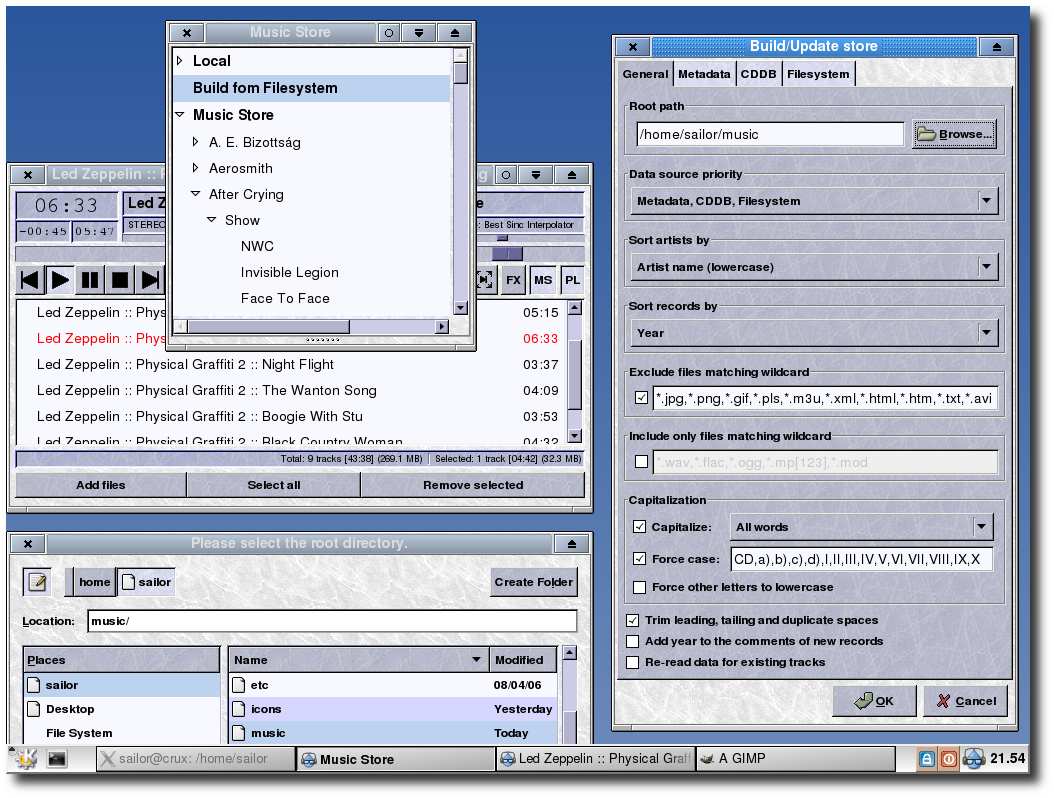
Task: Toggle the MS music store button
Action: pyautogui.click(x=543, y=280)
